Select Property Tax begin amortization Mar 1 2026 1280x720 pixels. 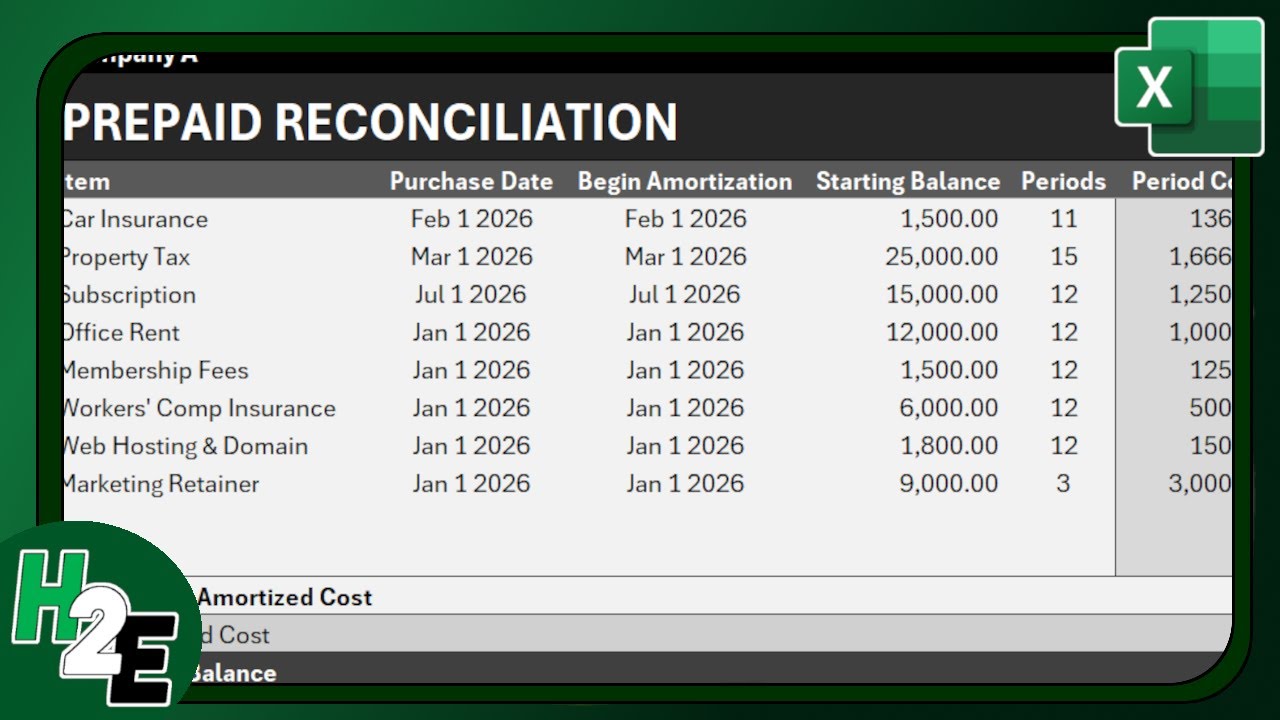coord(685,257)
